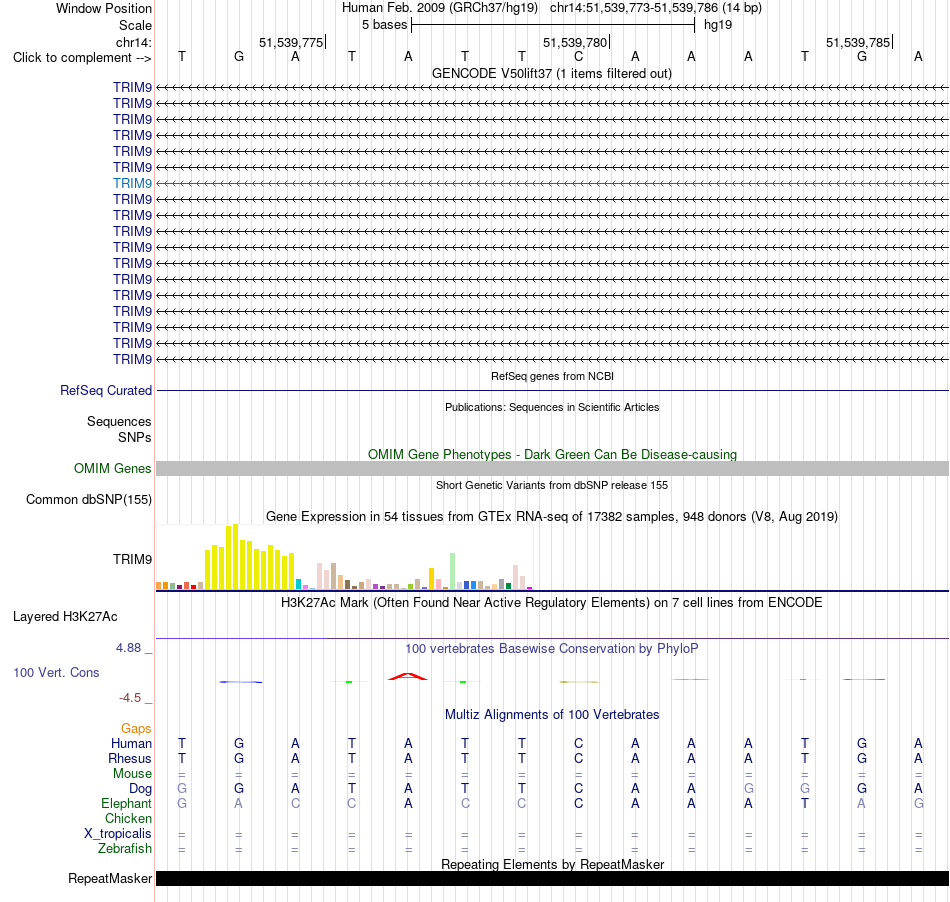Viewport: 950px width, 902px height.
Task: Click the Dog alignment row label
Action: [x=140, y=789]
